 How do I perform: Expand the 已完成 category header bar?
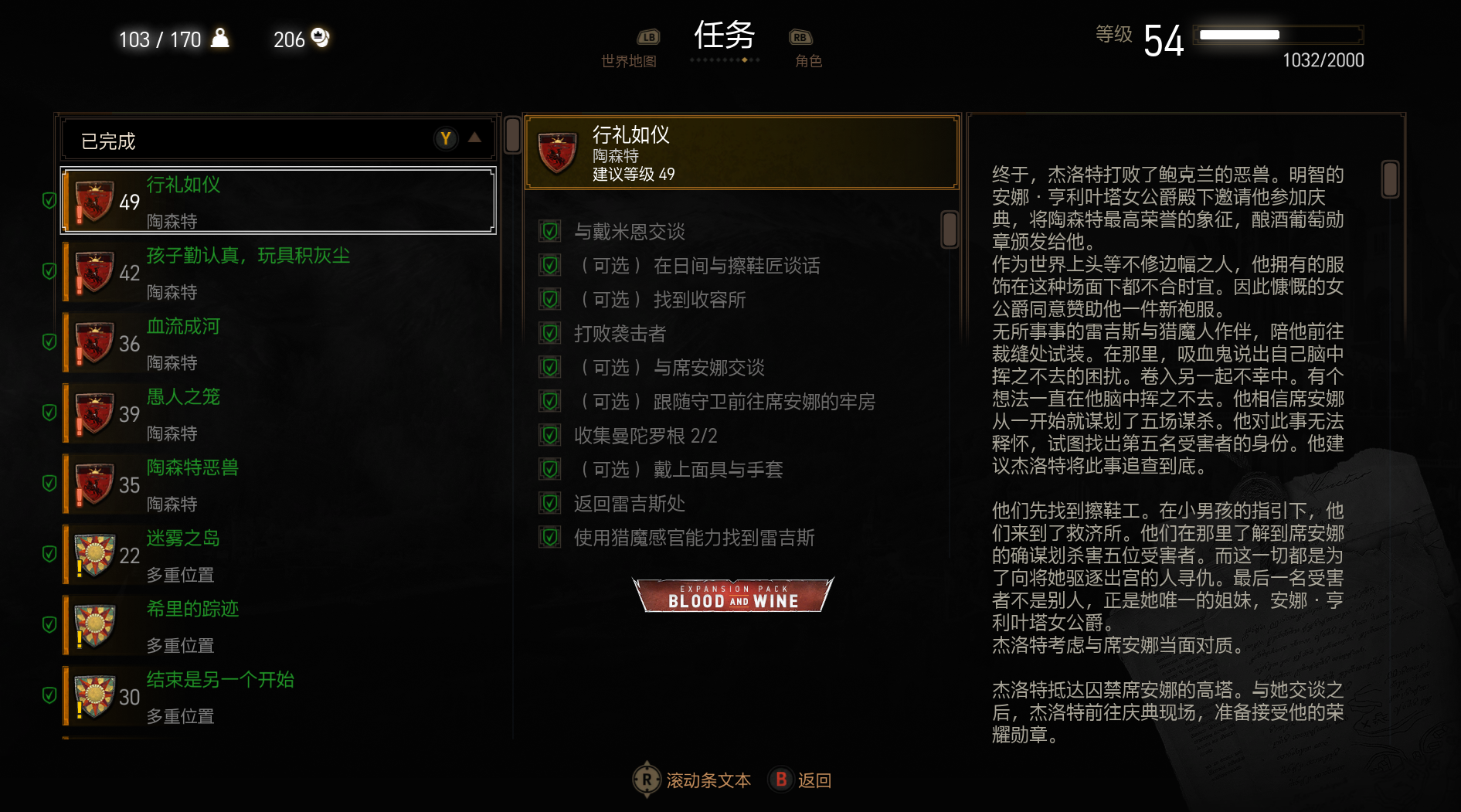278,140
